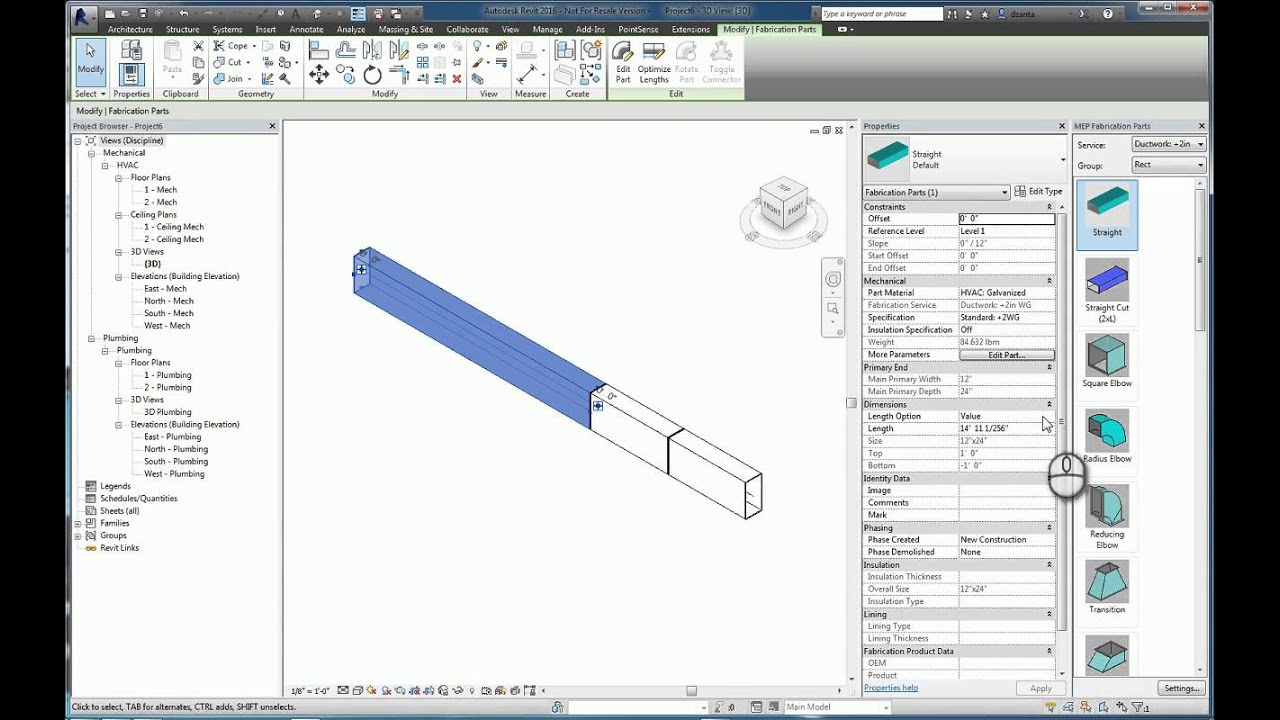The width and height of the screenshot is (1280, 720).
Task: Click the Edit Part... button in Properties
Action: pos(1006,355)
